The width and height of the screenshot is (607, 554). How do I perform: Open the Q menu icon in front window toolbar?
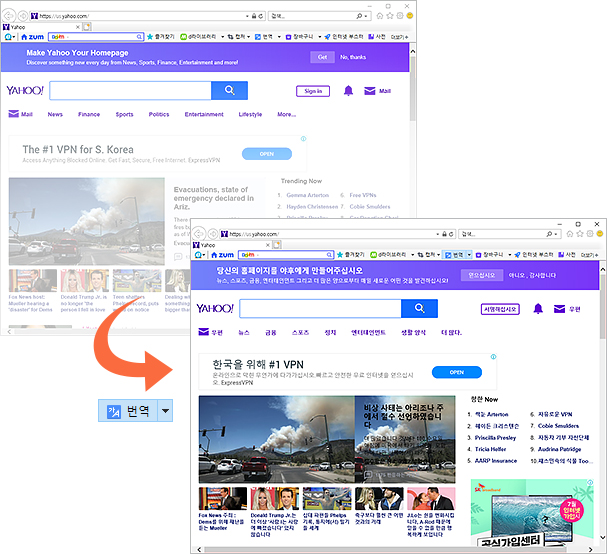point(199,255)
